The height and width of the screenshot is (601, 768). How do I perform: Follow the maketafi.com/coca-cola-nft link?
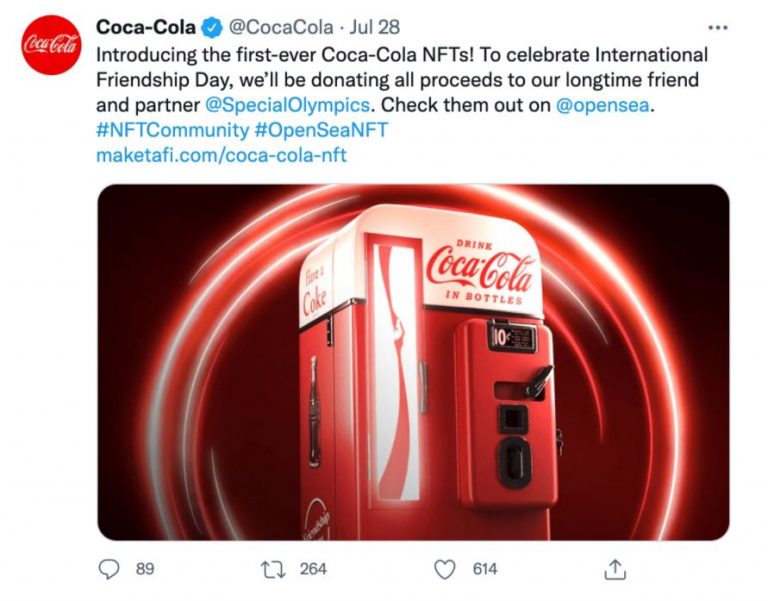(x=221, y=156)
